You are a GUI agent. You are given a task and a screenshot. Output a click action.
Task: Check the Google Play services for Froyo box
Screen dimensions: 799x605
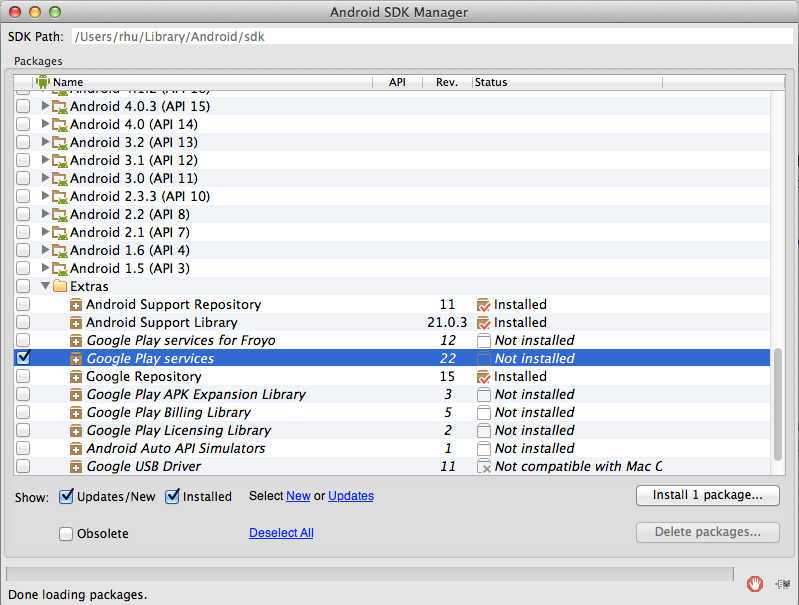click(x=23, y=340)
